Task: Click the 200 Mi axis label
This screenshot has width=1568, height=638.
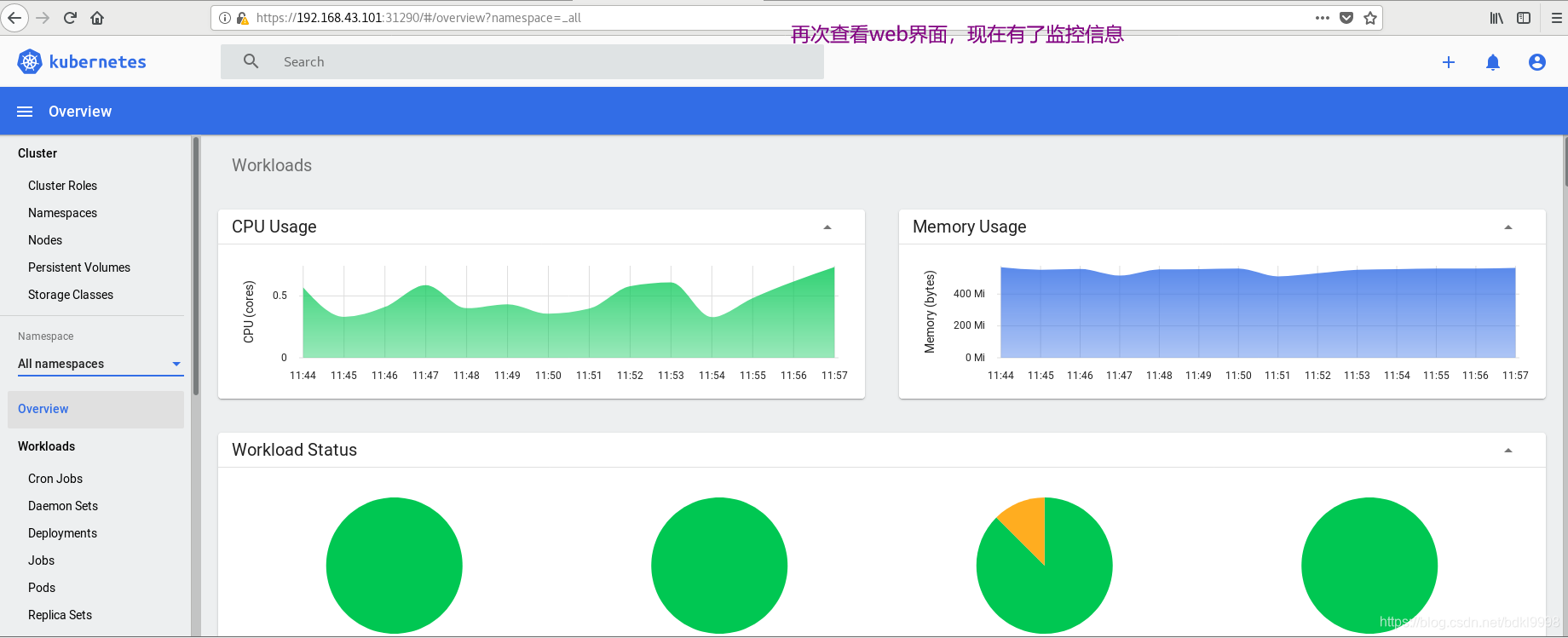Action: (969, 325)
